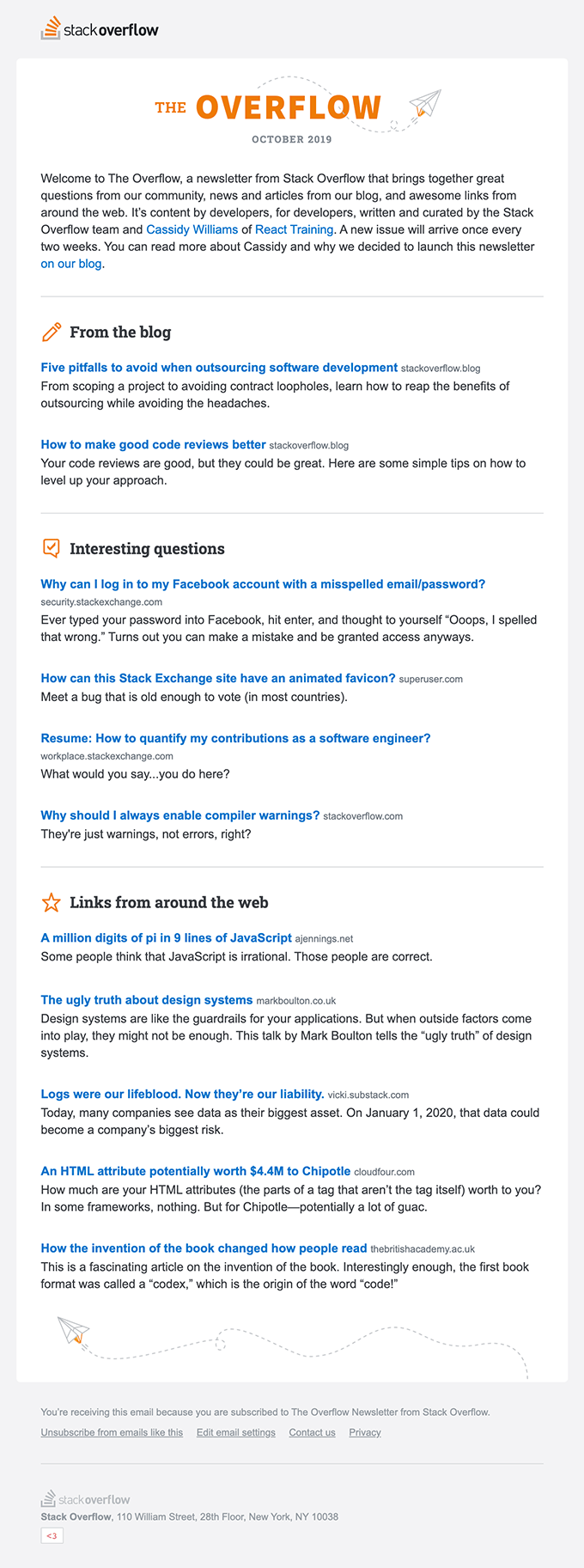Click the <3 heart badge in footer

(52, 1535)
